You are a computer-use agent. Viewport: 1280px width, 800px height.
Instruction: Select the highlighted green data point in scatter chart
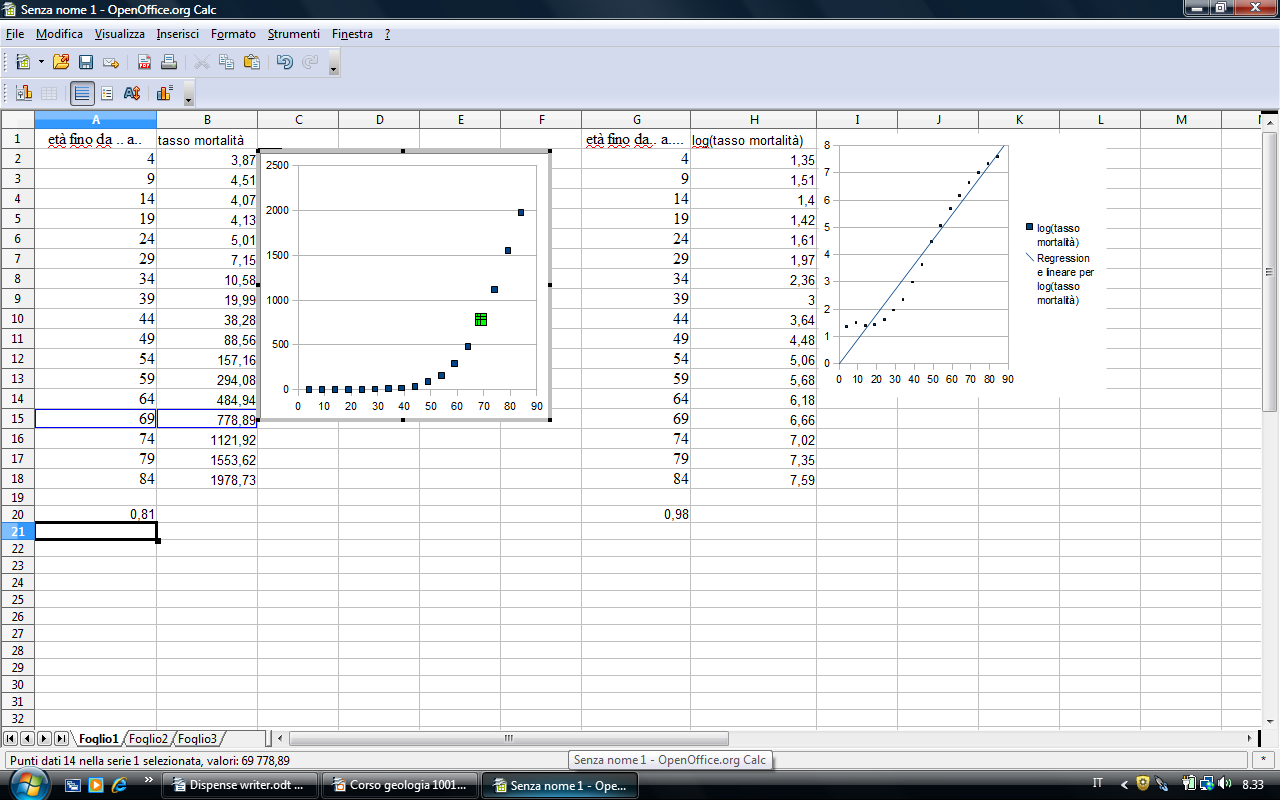[481, 319]
